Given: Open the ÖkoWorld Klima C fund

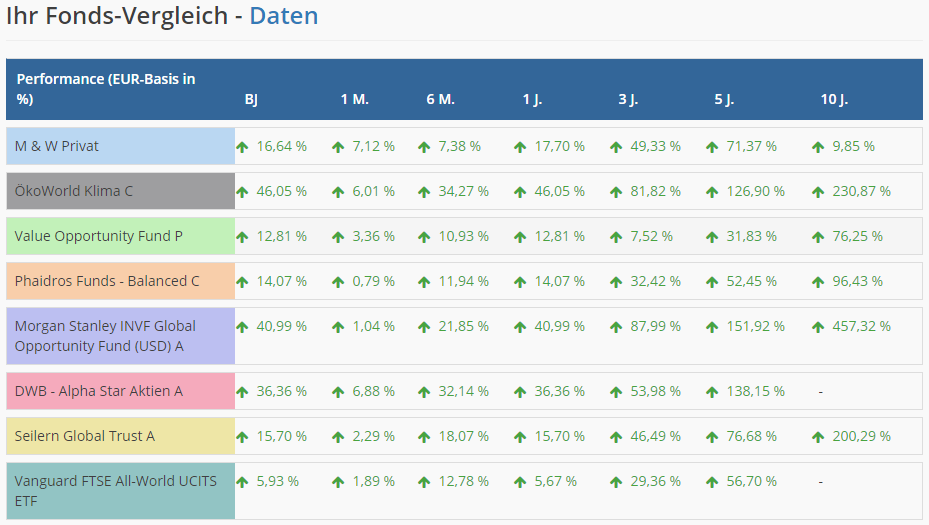Looking at the screenshot, I should point(73,191).
